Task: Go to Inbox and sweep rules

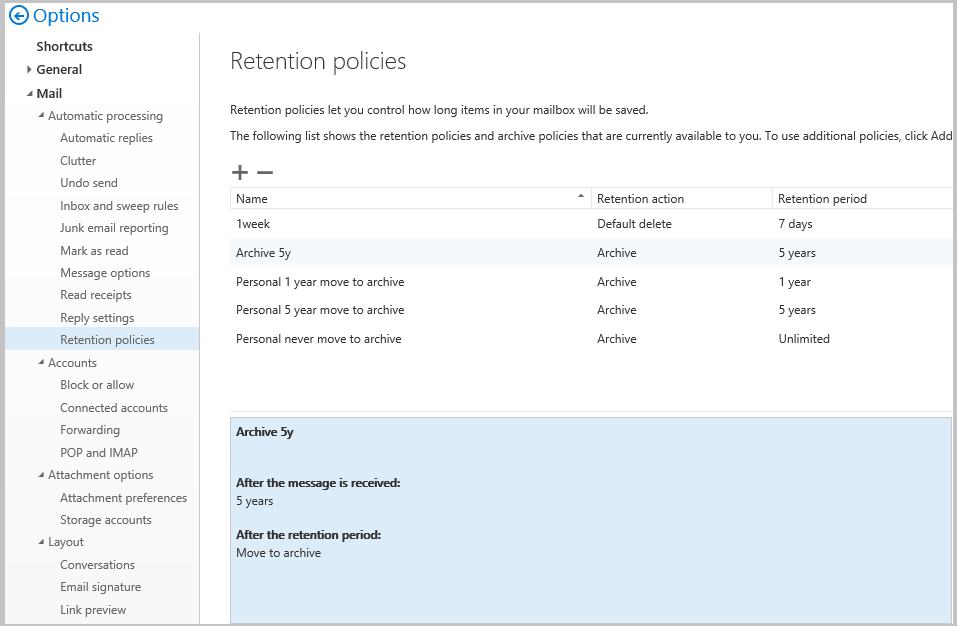Action: [x=119, y=206]
